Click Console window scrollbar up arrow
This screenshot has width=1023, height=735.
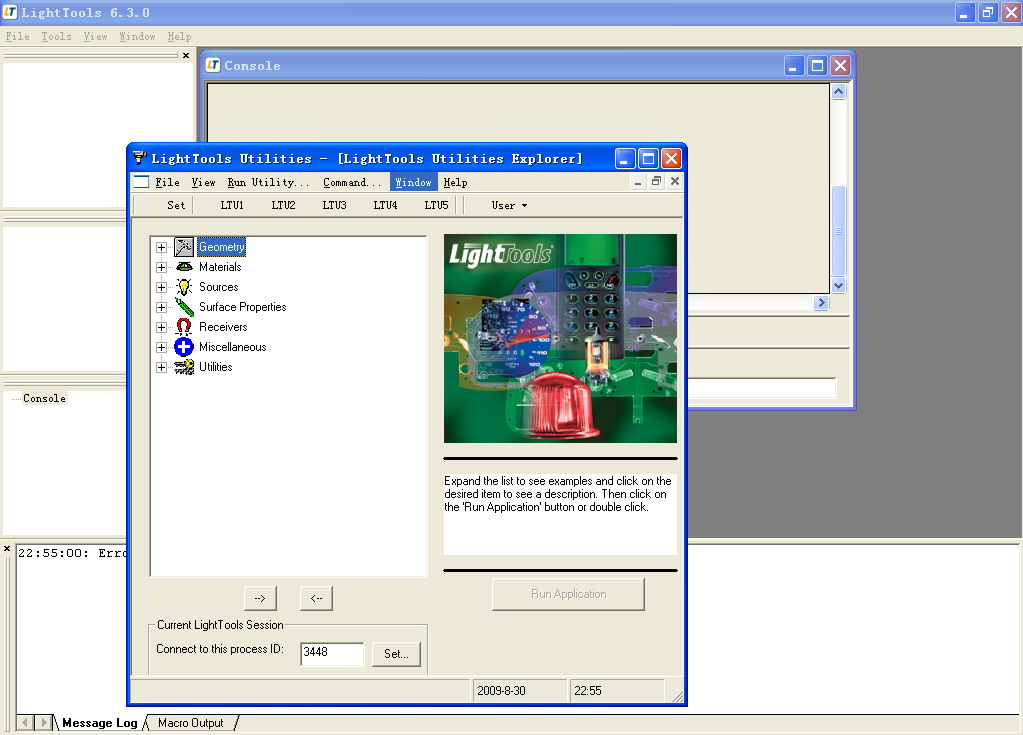839,91
